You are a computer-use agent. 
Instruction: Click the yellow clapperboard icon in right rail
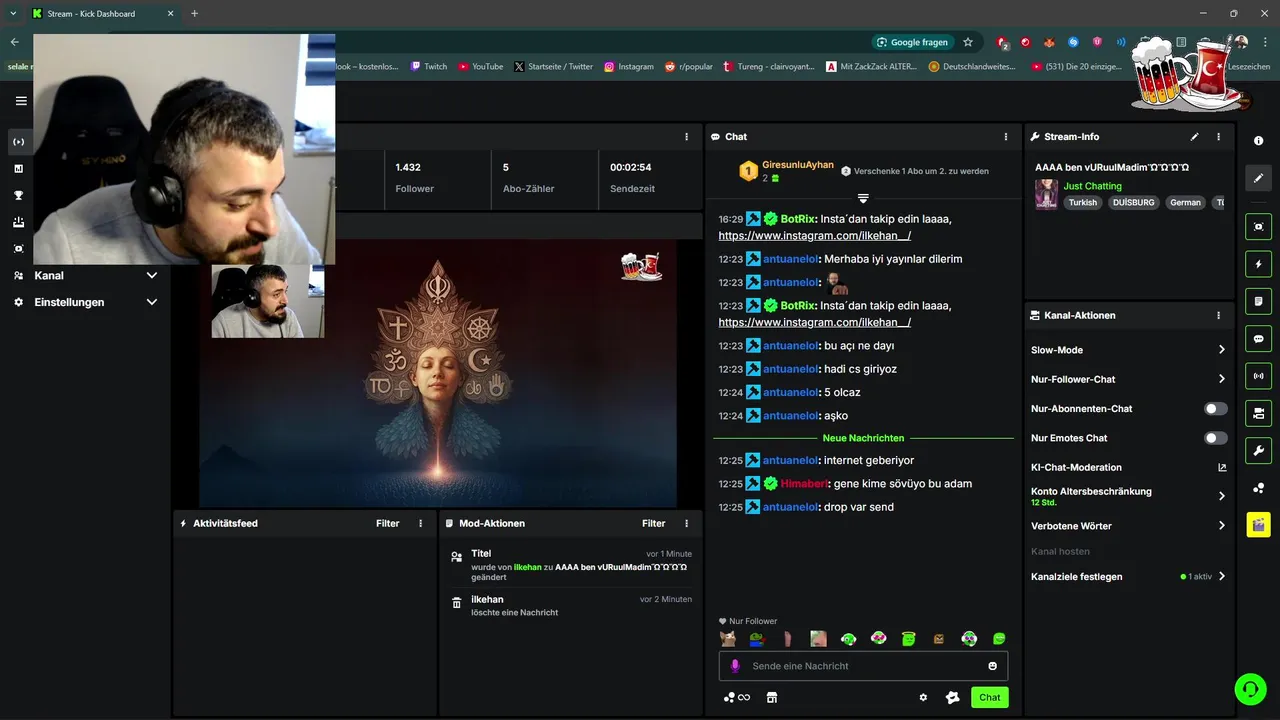tap(1258, 524)
